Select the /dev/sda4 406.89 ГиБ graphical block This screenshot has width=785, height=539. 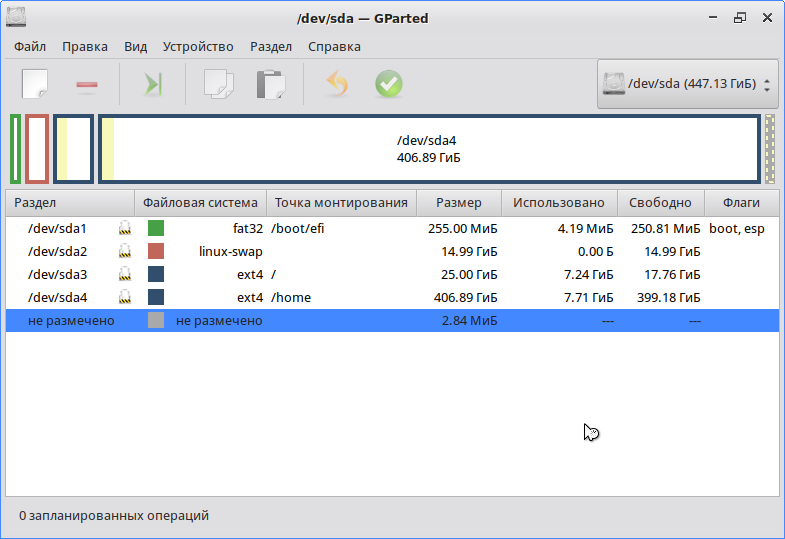click(x=429, y=149)
